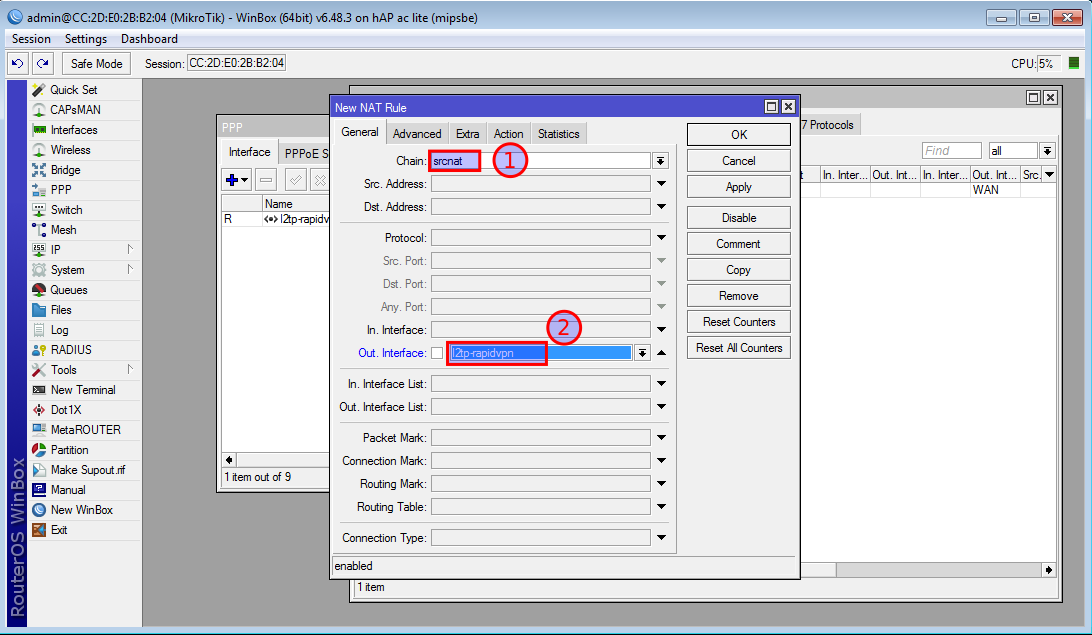Click the Disable button
The height and width of the screenshot is (635, 1092).
(739, 218)
